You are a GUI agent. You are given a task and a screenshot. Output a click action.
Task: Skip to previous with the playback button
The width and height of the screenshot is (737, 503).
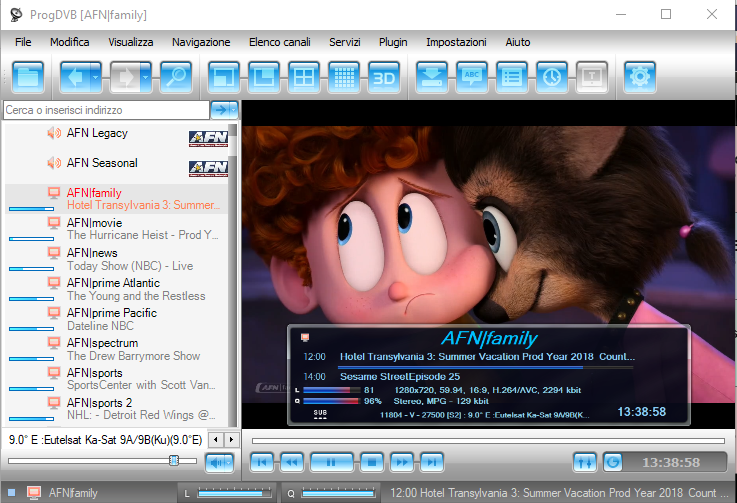coord(262,463)
